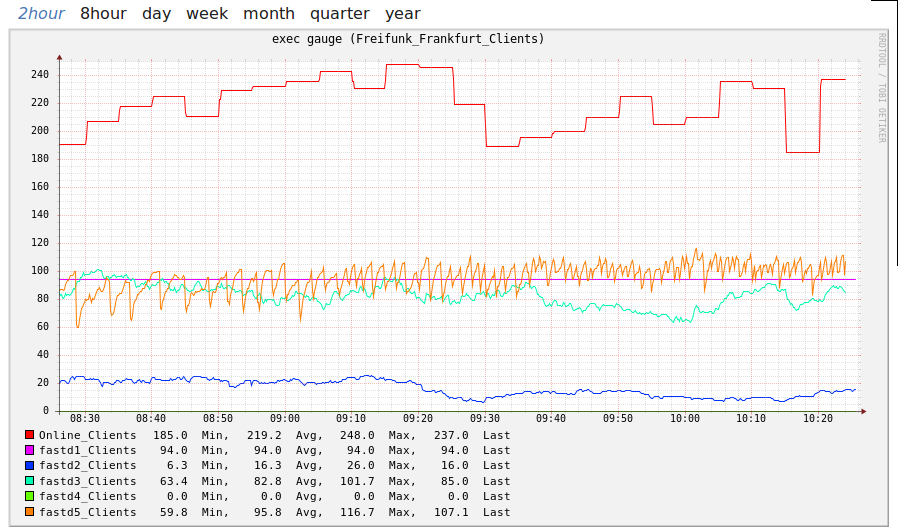This screenshot has height=532, width=899.
Task: Switch to the month graph view
Action: pyautogui.click(x=269, y=14)
